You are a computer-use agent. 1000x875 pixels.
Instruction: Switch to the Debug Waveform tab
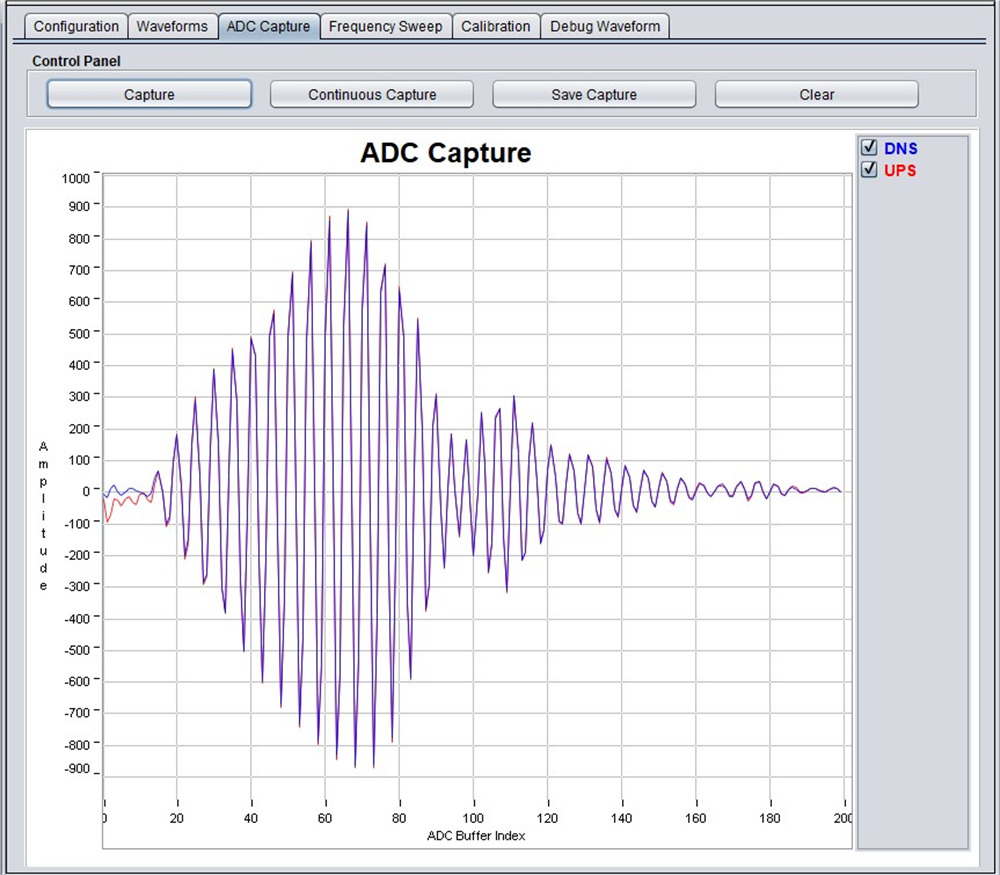click(605, 26)
